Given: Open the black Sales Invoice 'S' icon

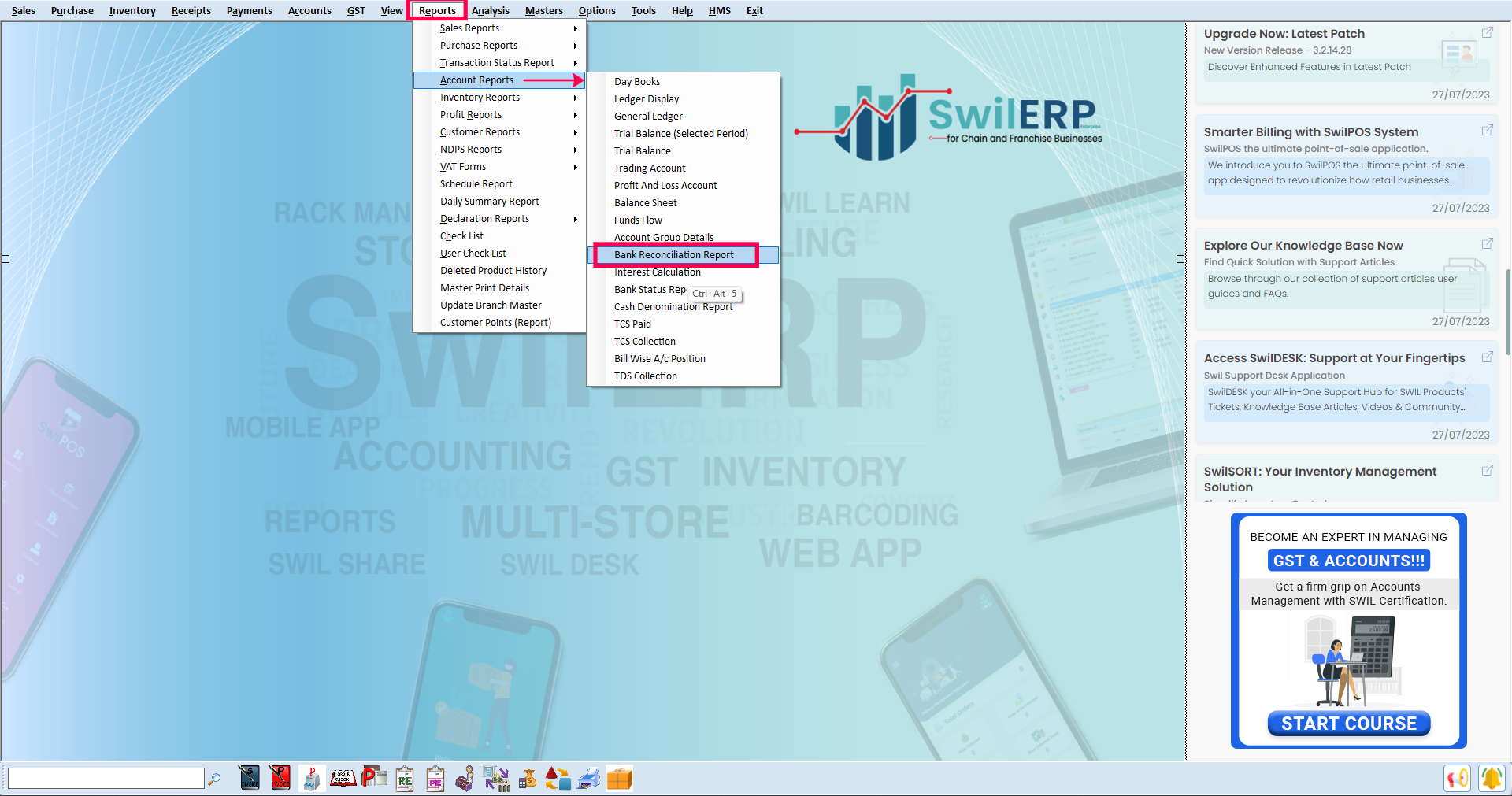Looking at the screenshot, I should point(250,778).
